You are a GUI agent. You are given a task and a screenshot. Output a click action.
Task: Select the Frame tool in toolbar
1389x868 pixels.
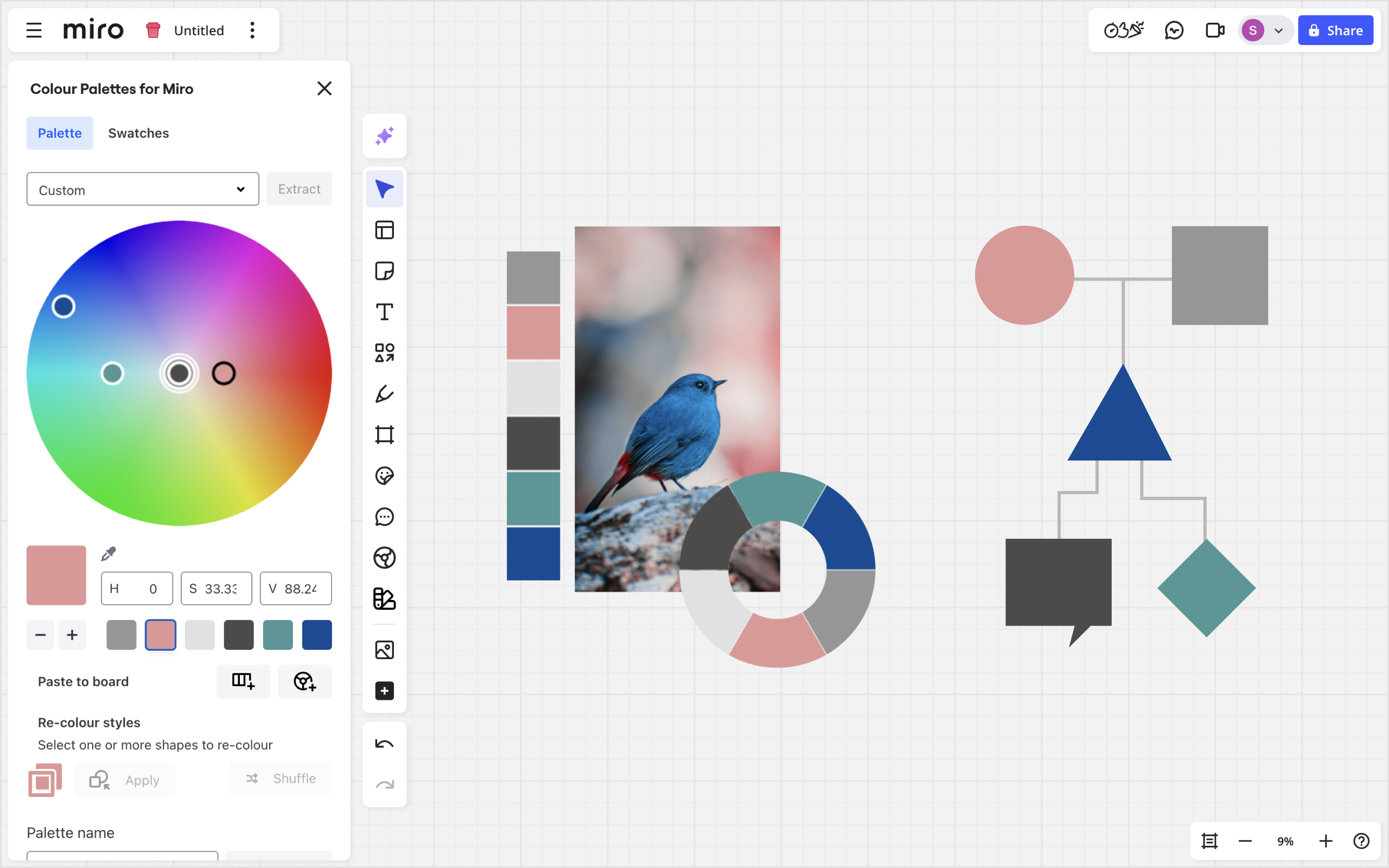coord(384,435)
